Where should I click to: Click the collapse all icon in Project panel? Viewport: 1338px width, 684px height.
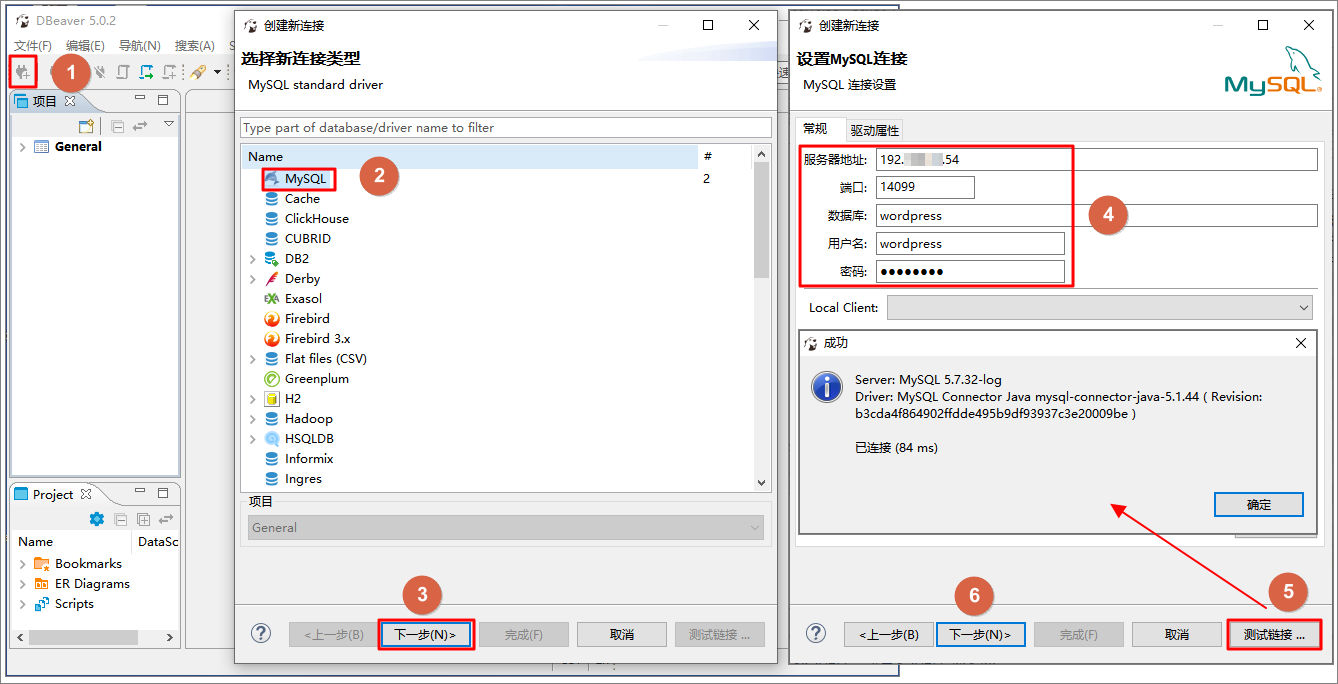[121, 519]
